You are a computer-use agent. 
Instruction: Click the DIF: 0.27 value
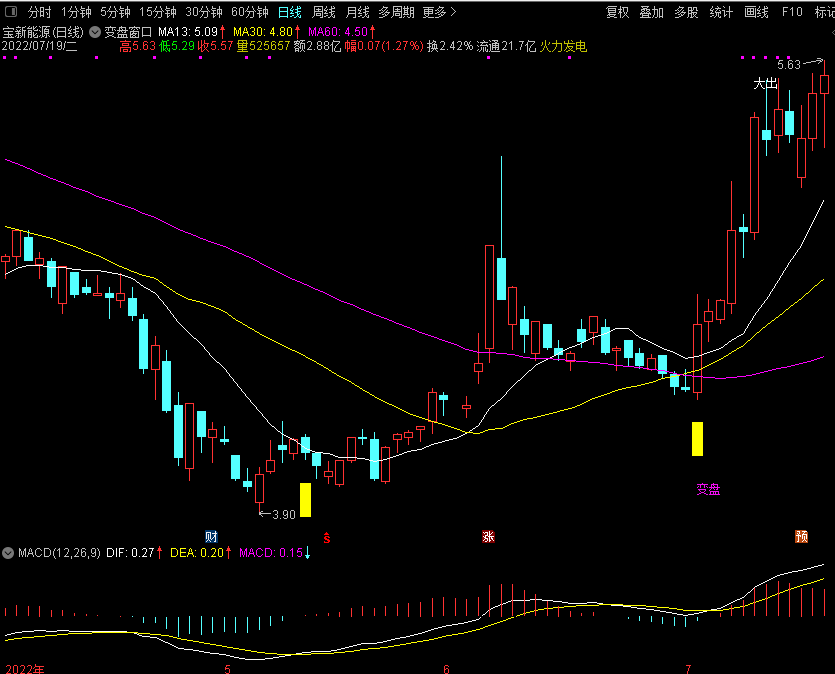coord(130,553)
